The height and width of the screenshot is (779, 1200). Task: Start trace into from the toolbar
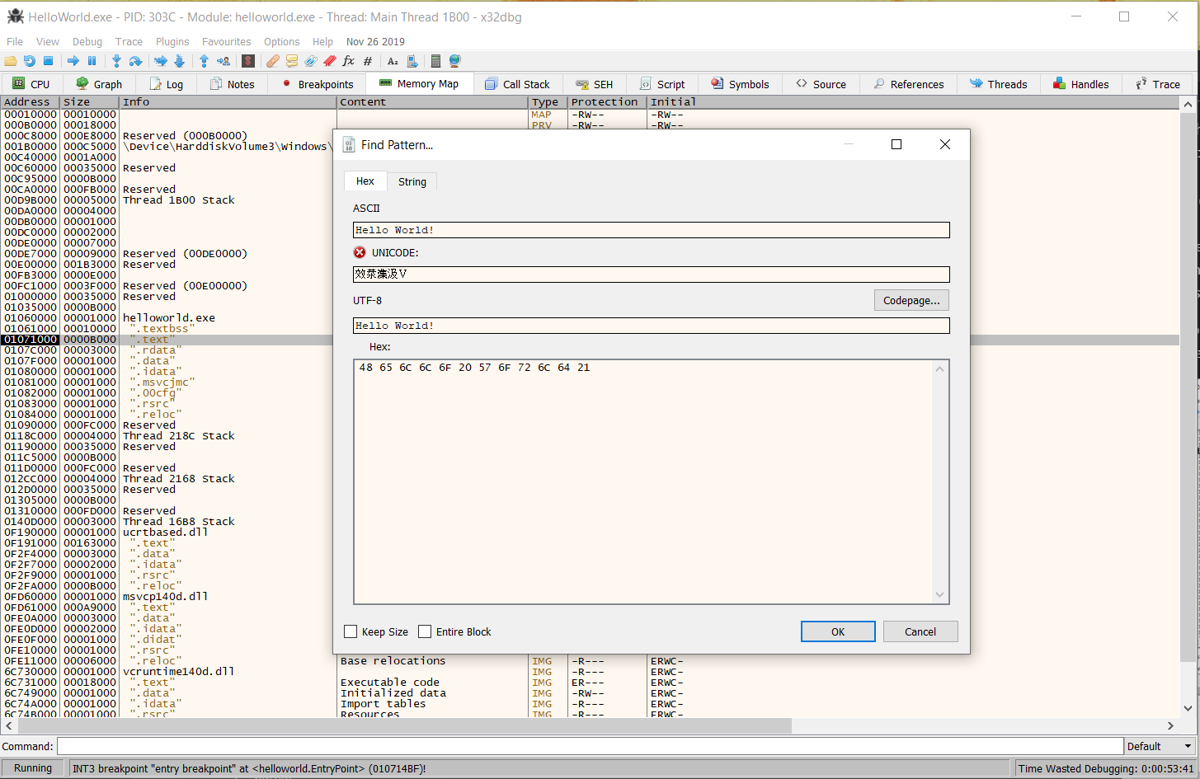tap(160, 61)
